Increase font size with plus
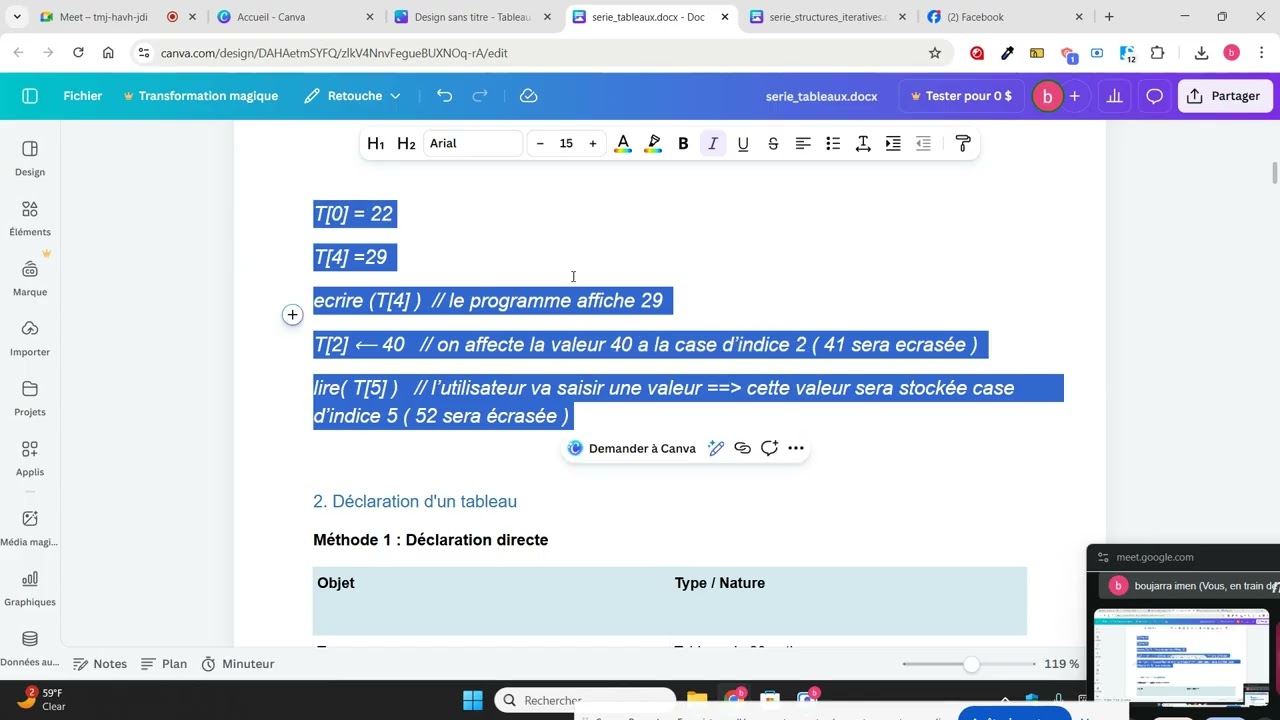Image resolution: width=1280 pixels, height=720 pixels. pyautogui.click(x=592, y=144)
